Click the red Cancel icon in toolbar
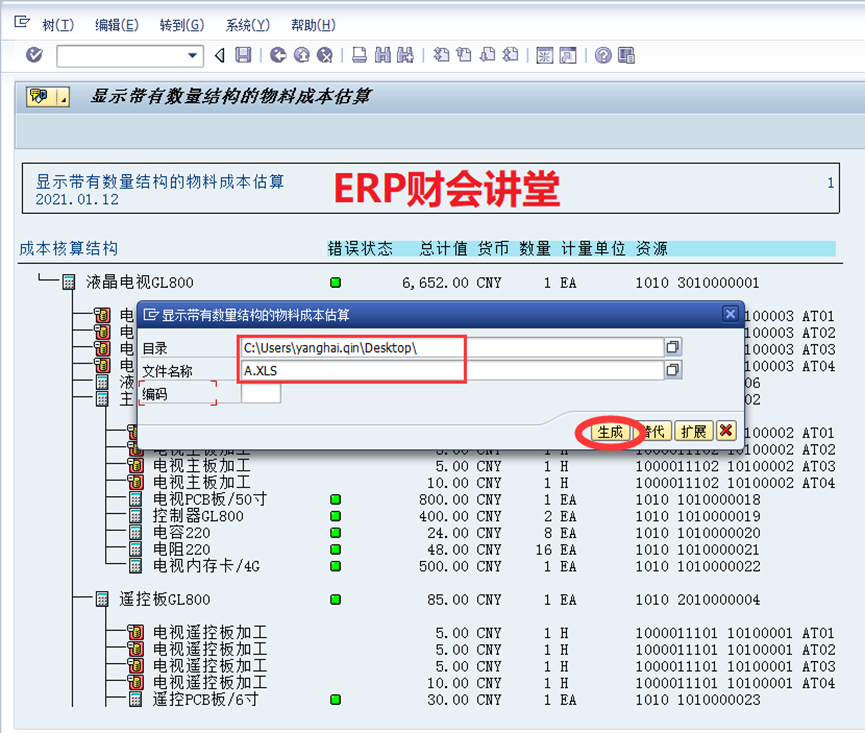The width and height of the screenshot is (865, 733). 325,55
